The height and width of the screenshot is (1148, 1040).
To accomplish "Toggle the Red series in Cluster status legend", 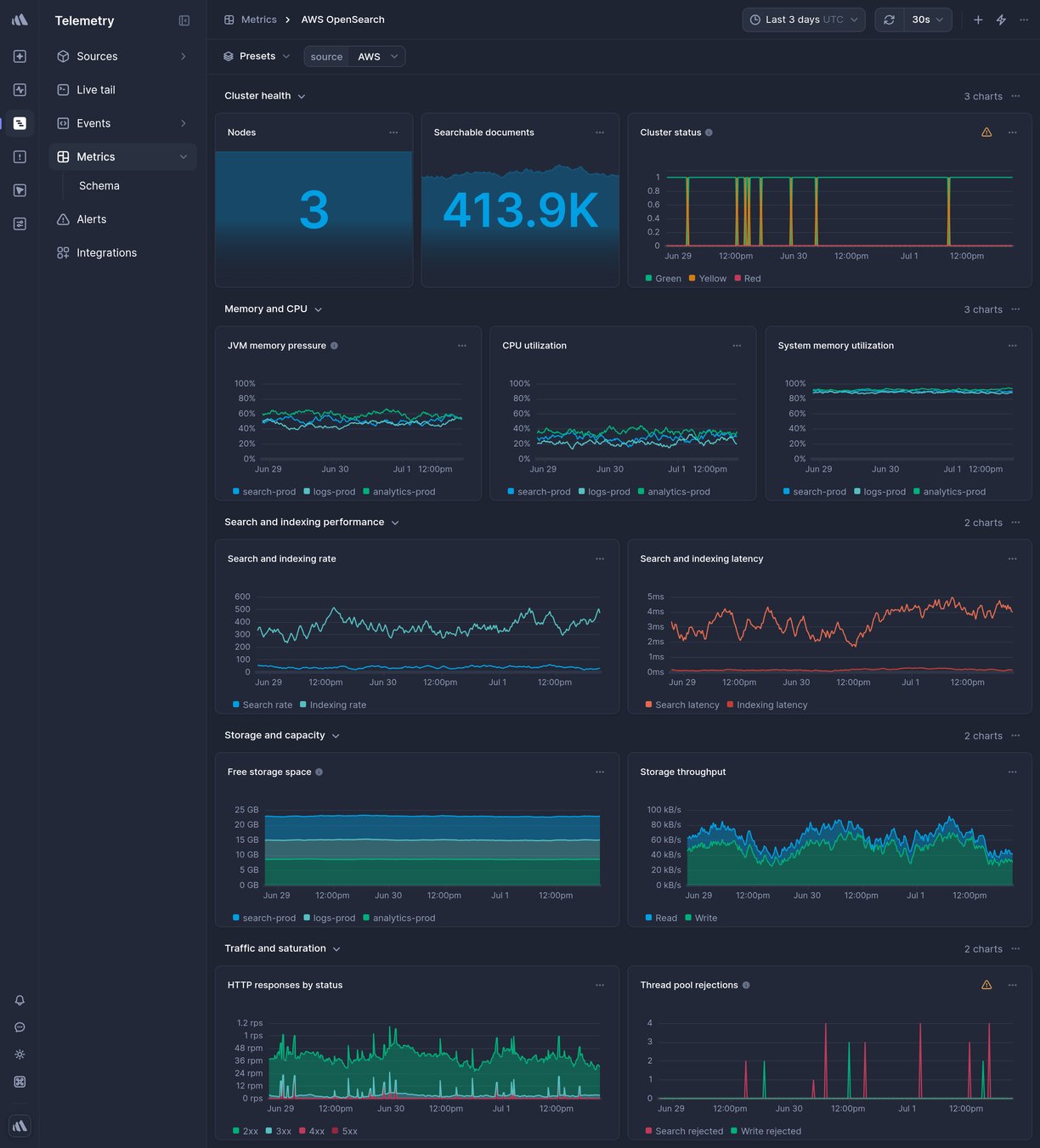I will click(748, 279).
